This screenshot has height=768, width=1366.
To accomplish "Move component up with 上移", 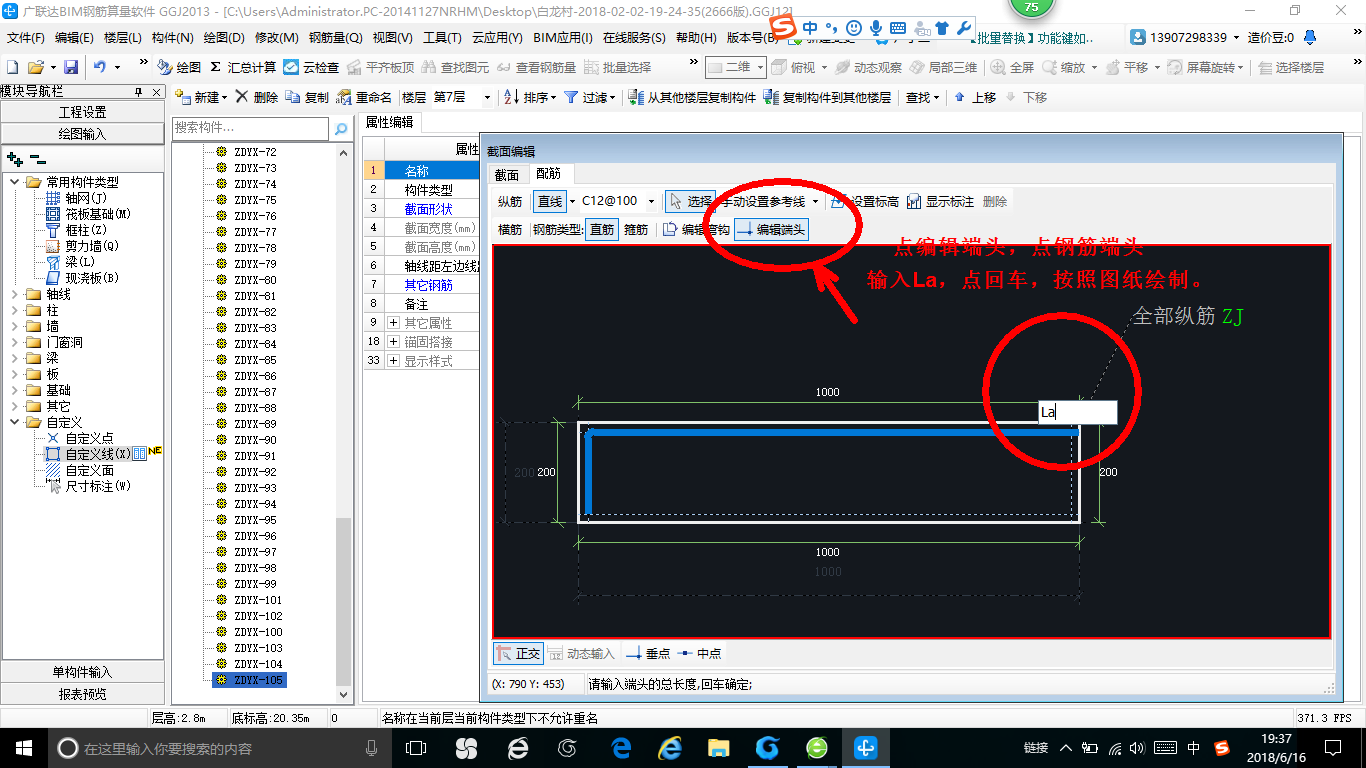I will 975,97.
